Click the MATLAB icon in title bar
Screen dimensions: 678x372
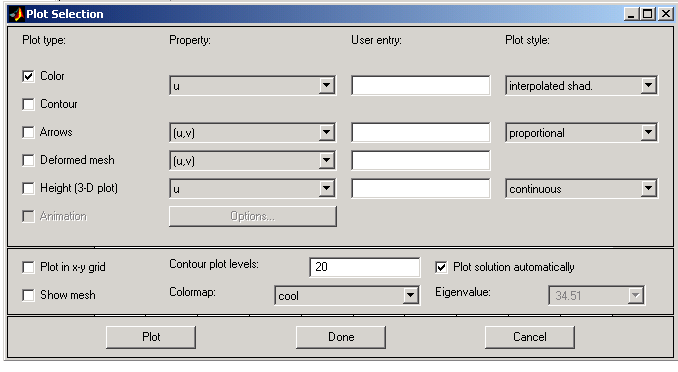(16, 14)
